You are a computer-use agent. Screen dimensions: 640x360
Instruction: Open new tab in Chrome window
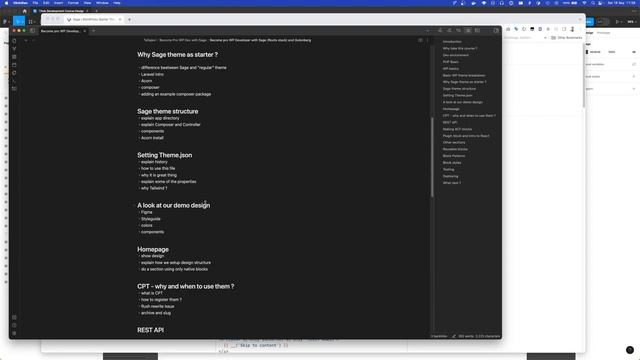[x=129, y=20]
